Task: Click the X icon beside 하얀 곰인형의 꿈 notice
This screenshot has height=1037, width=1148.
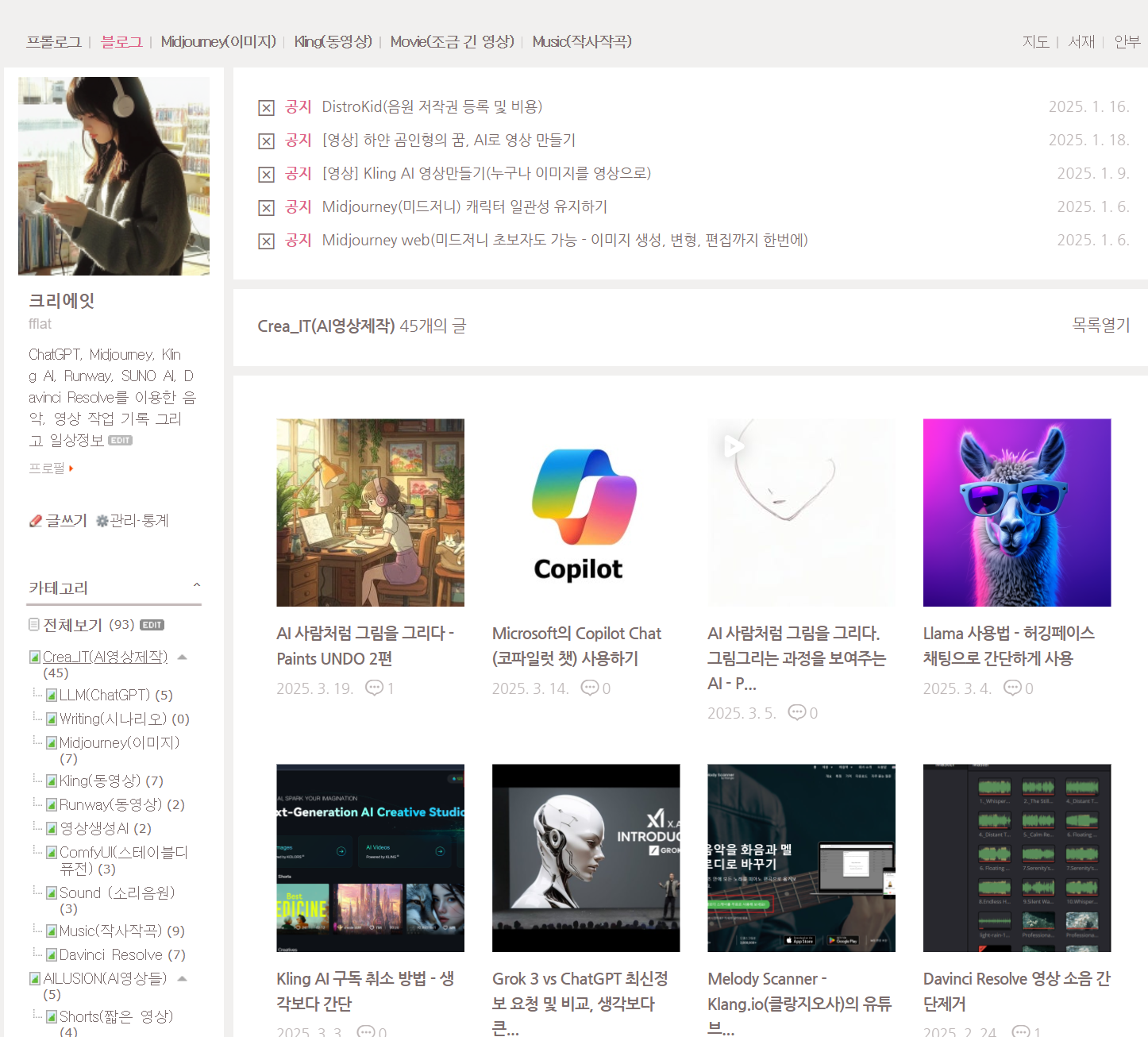Action: pos(267,141)
